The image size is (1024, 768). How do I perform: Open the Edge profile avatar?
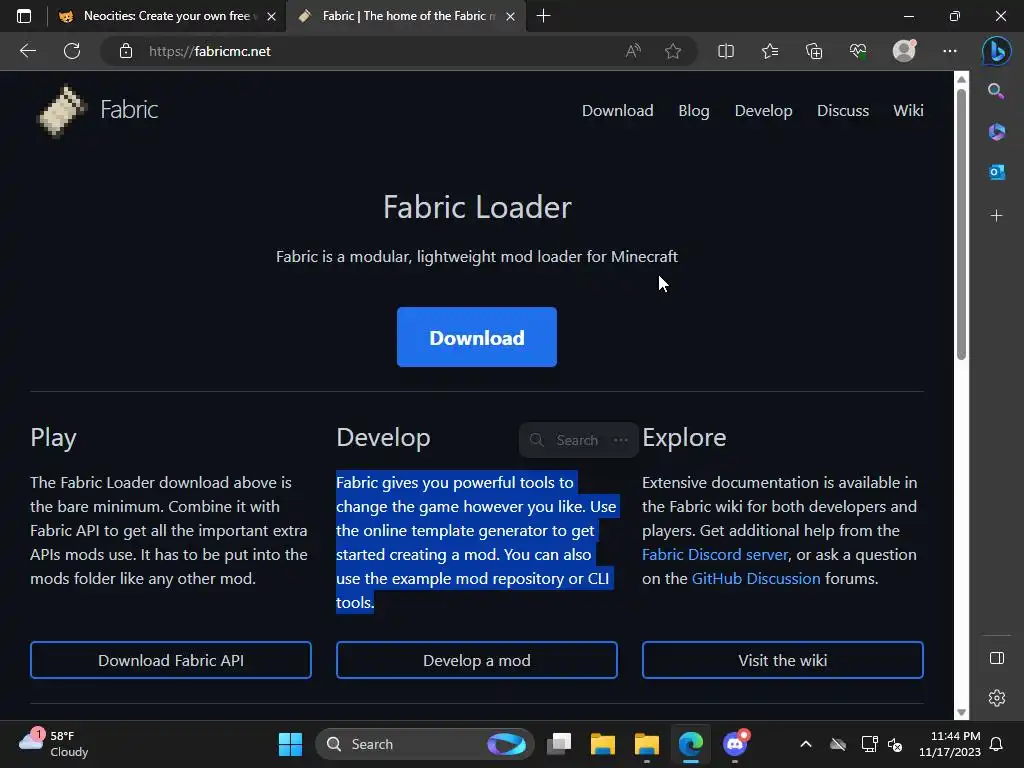coord(904,51)
